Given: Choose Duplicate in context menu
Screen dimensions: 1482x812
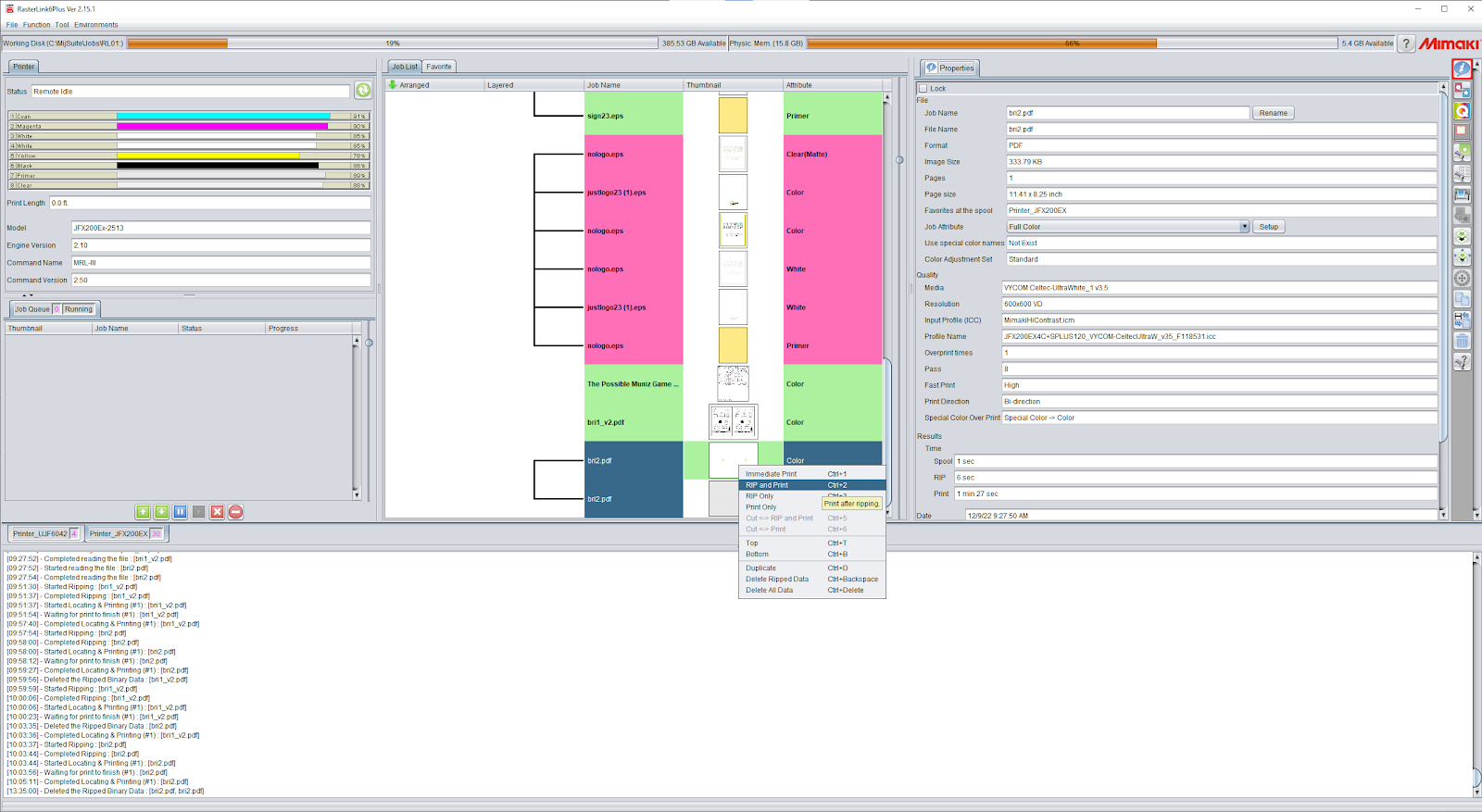Looking at the screenshot, I should point(811,568).
